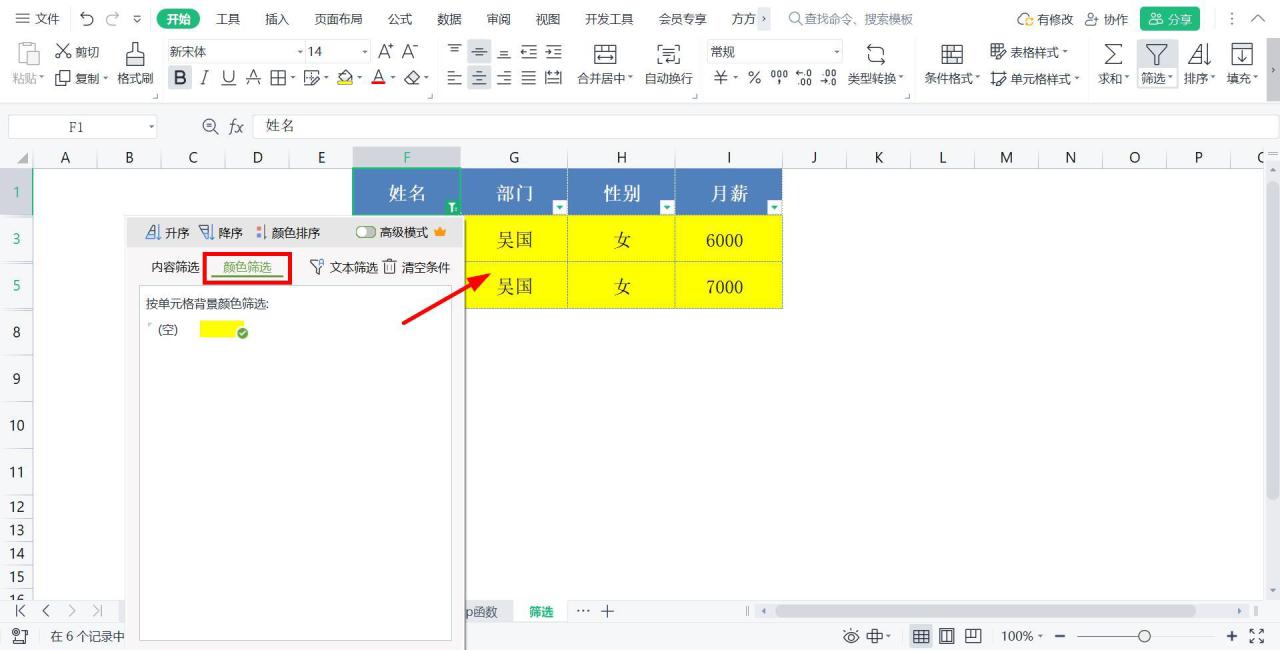Click Descending sort (降序) in filter panel

(220, 232)
